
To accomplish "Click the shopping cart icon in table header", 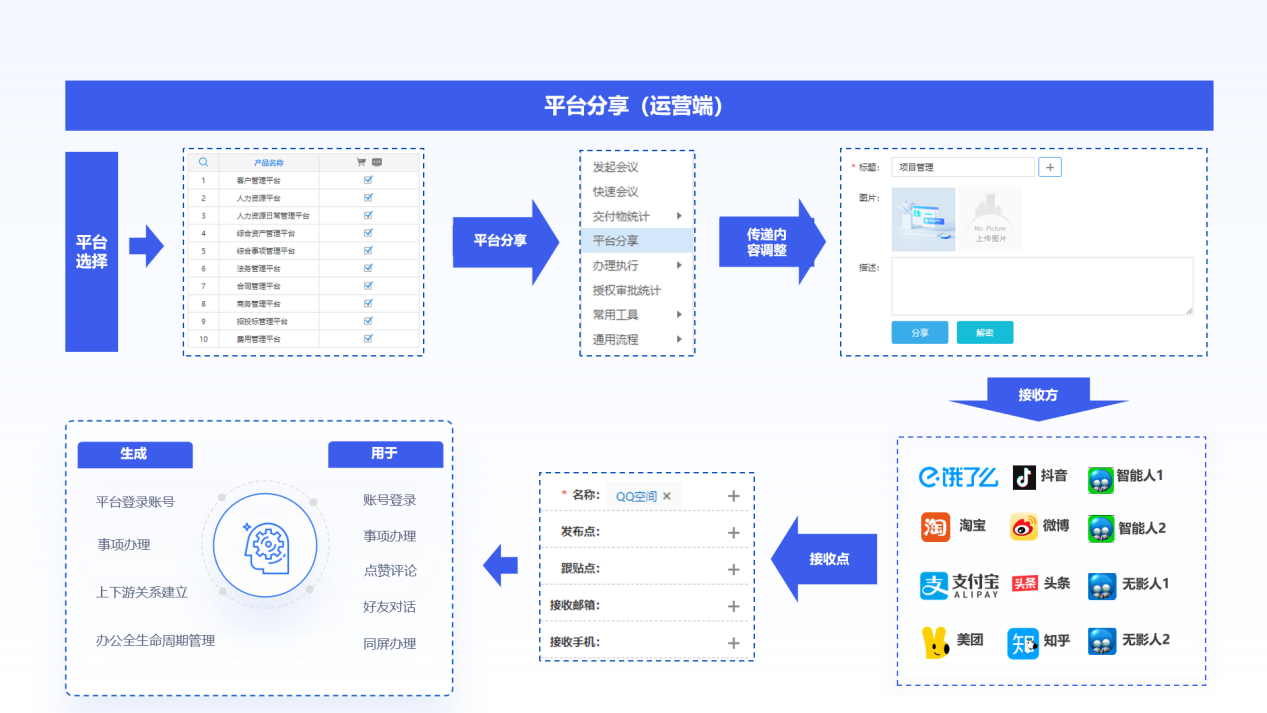I will pos(361,162).
